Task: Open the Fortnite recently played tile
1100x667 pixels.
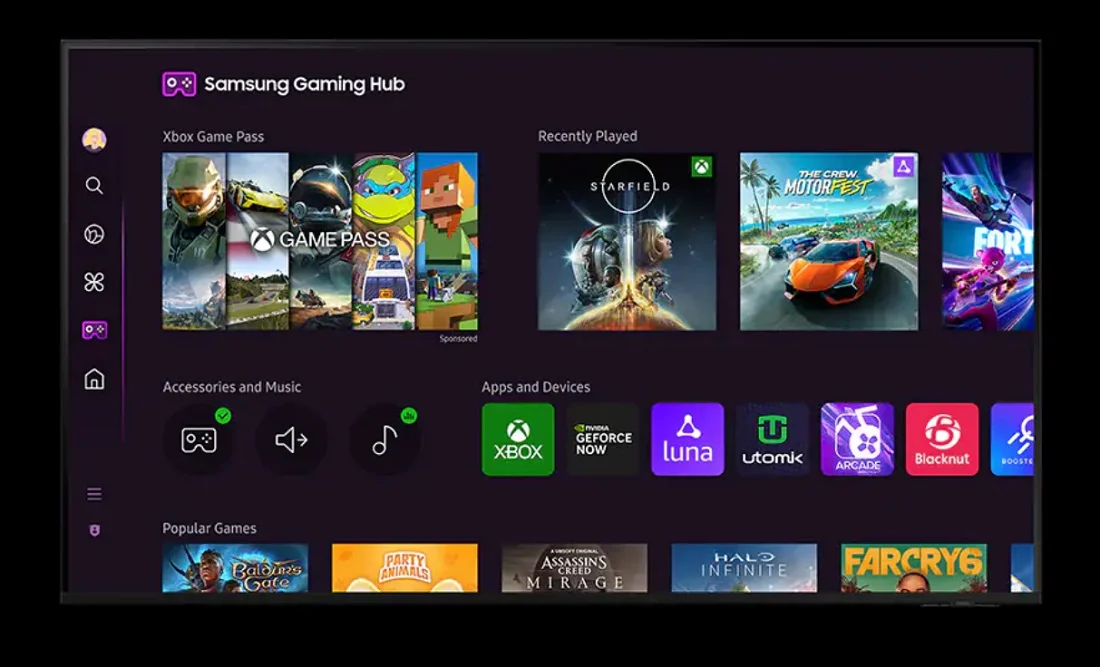Action: pos(988,241)
